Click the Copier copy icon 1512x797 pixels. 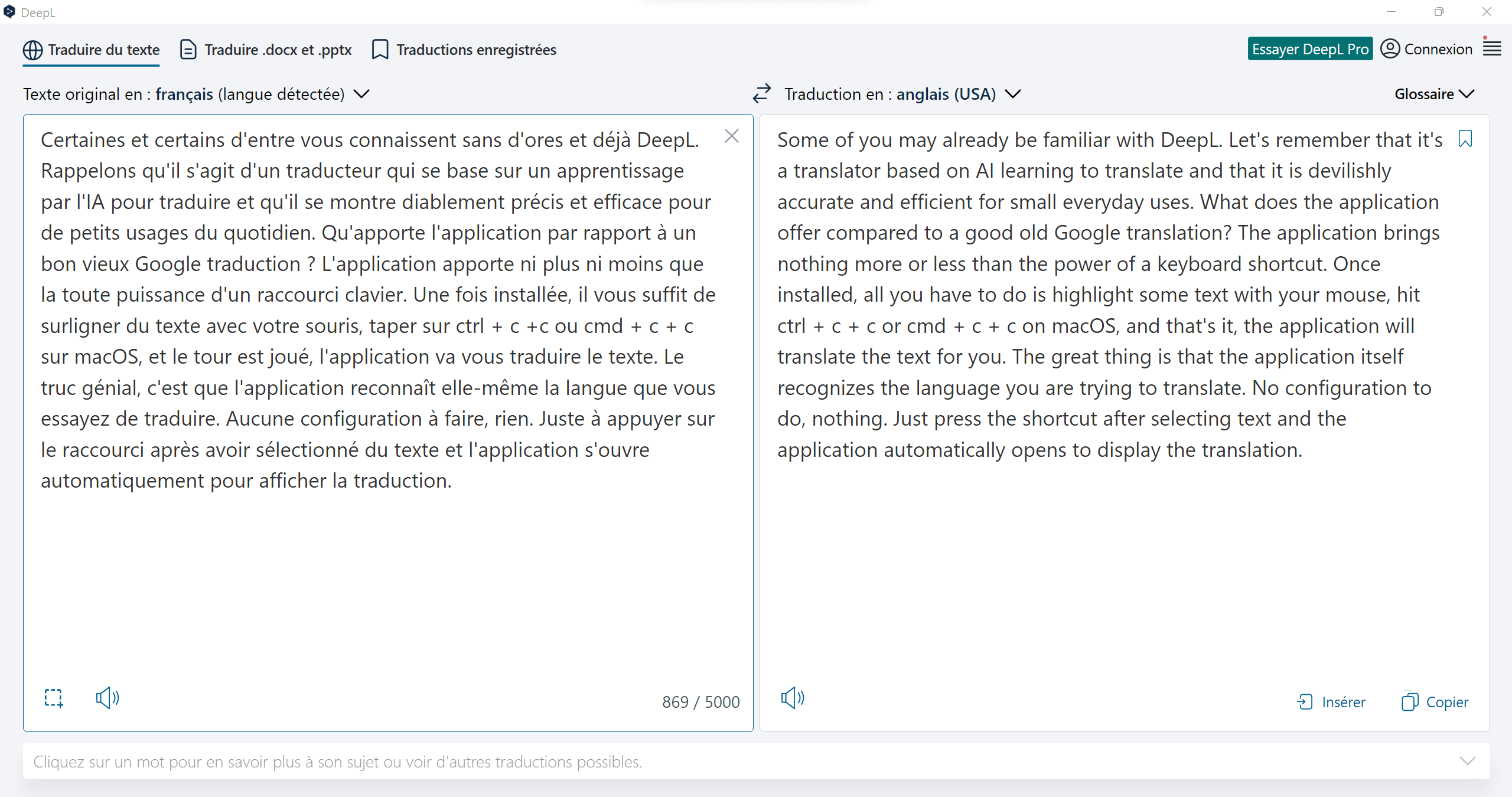(x=1410, y=701)
